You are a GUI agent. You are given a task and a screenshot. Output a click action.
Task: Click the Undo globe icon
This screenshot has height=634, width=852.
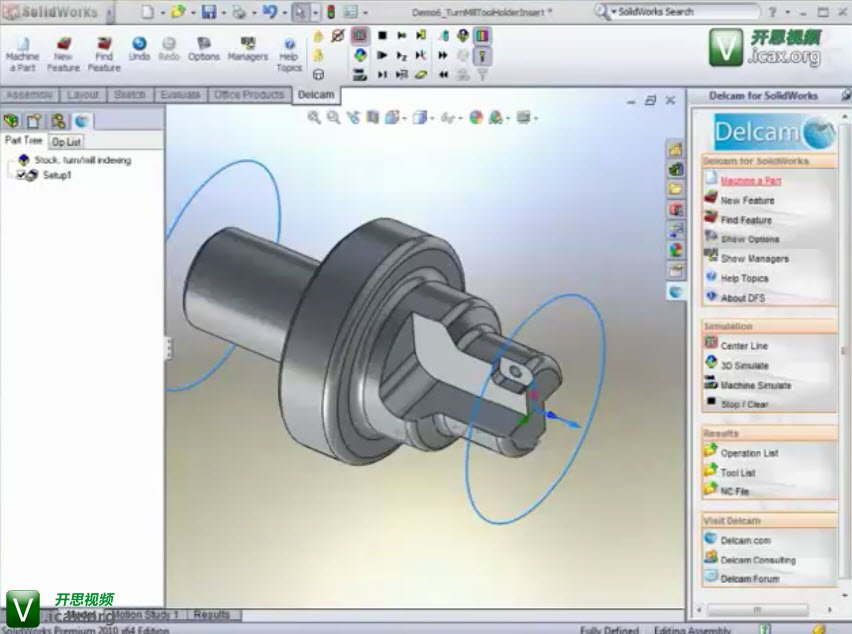[139, 44]
